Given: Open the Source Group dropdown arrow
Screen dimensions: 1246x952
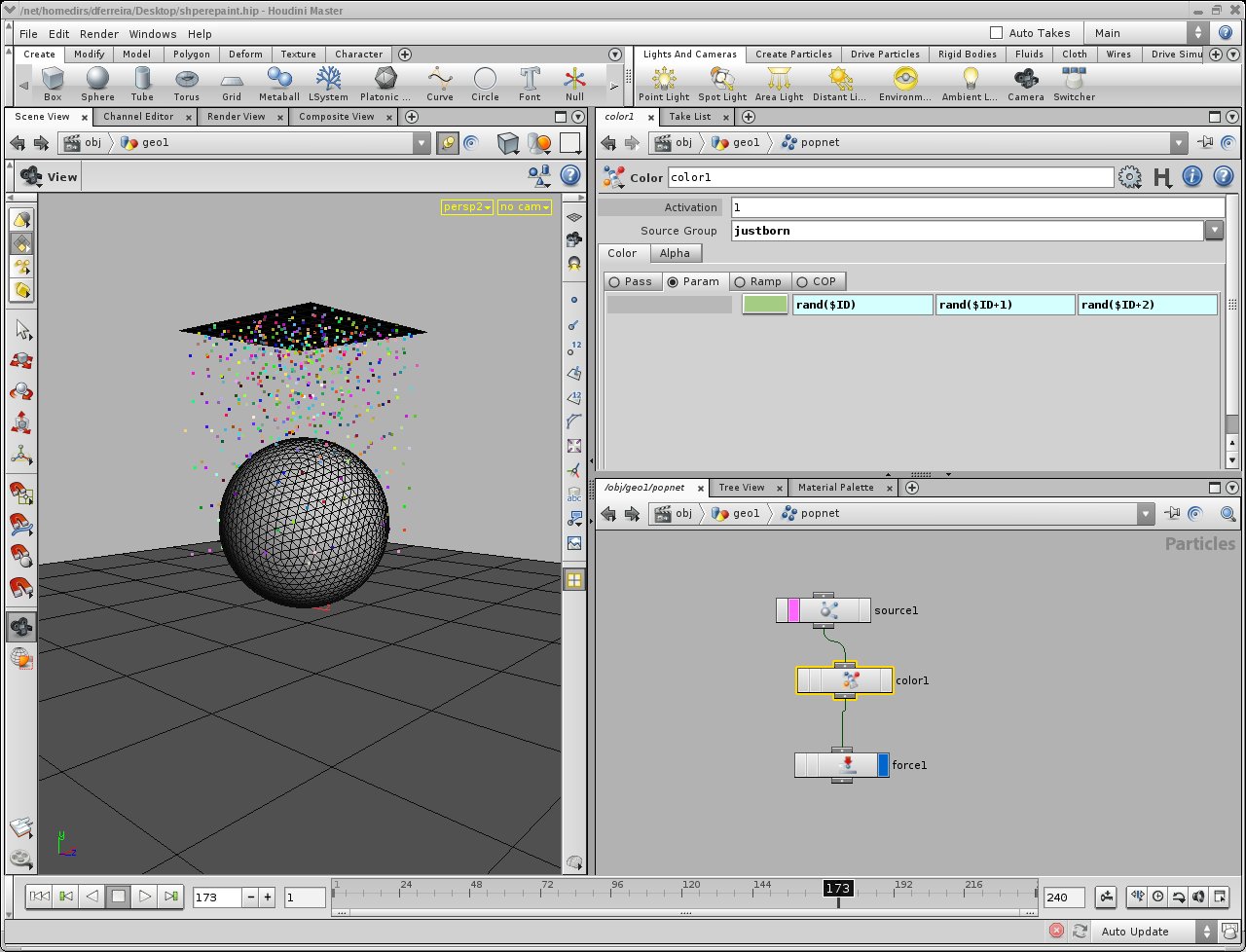Looking at the screenshot, I should (x=1214, y=231).
